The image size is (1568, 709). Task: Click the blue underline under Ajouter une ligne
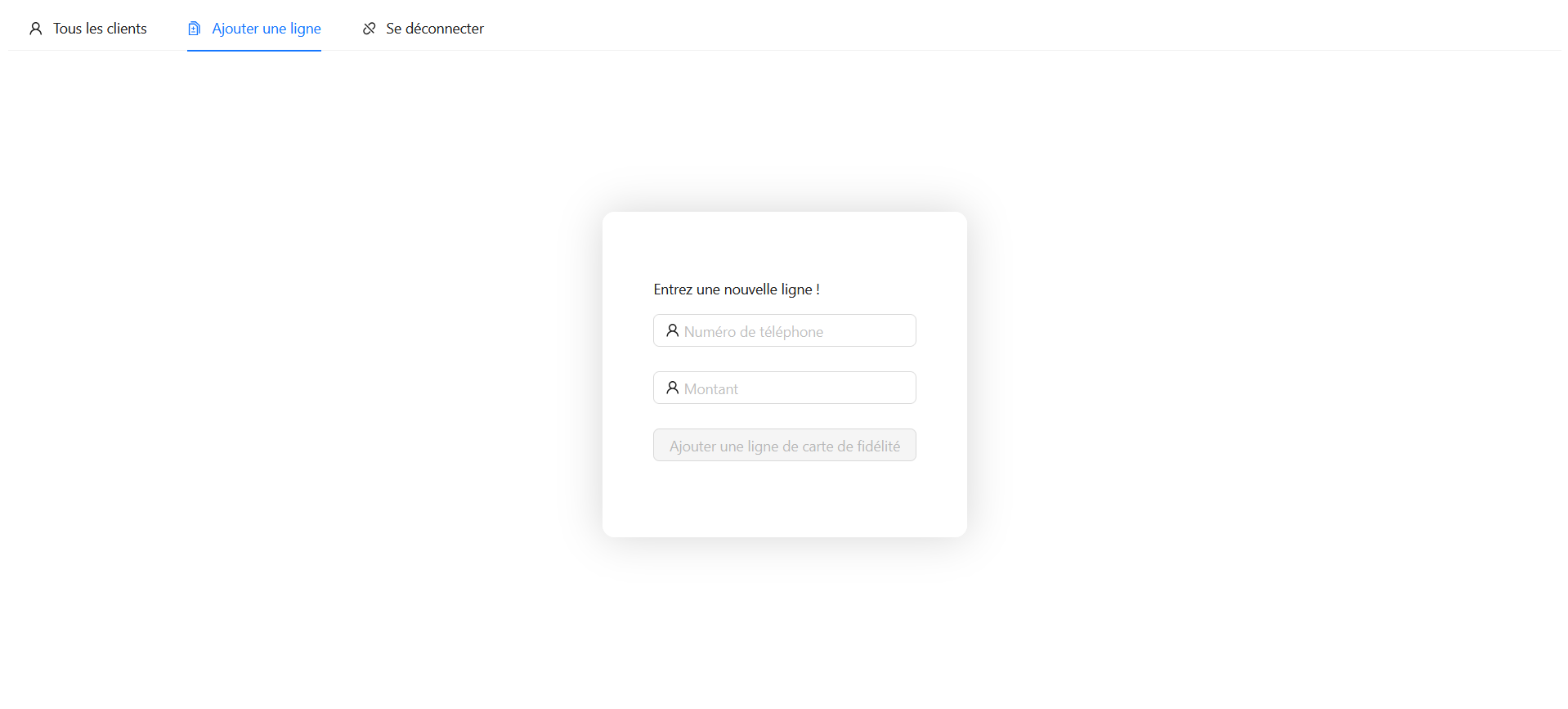tap(253, 50)
